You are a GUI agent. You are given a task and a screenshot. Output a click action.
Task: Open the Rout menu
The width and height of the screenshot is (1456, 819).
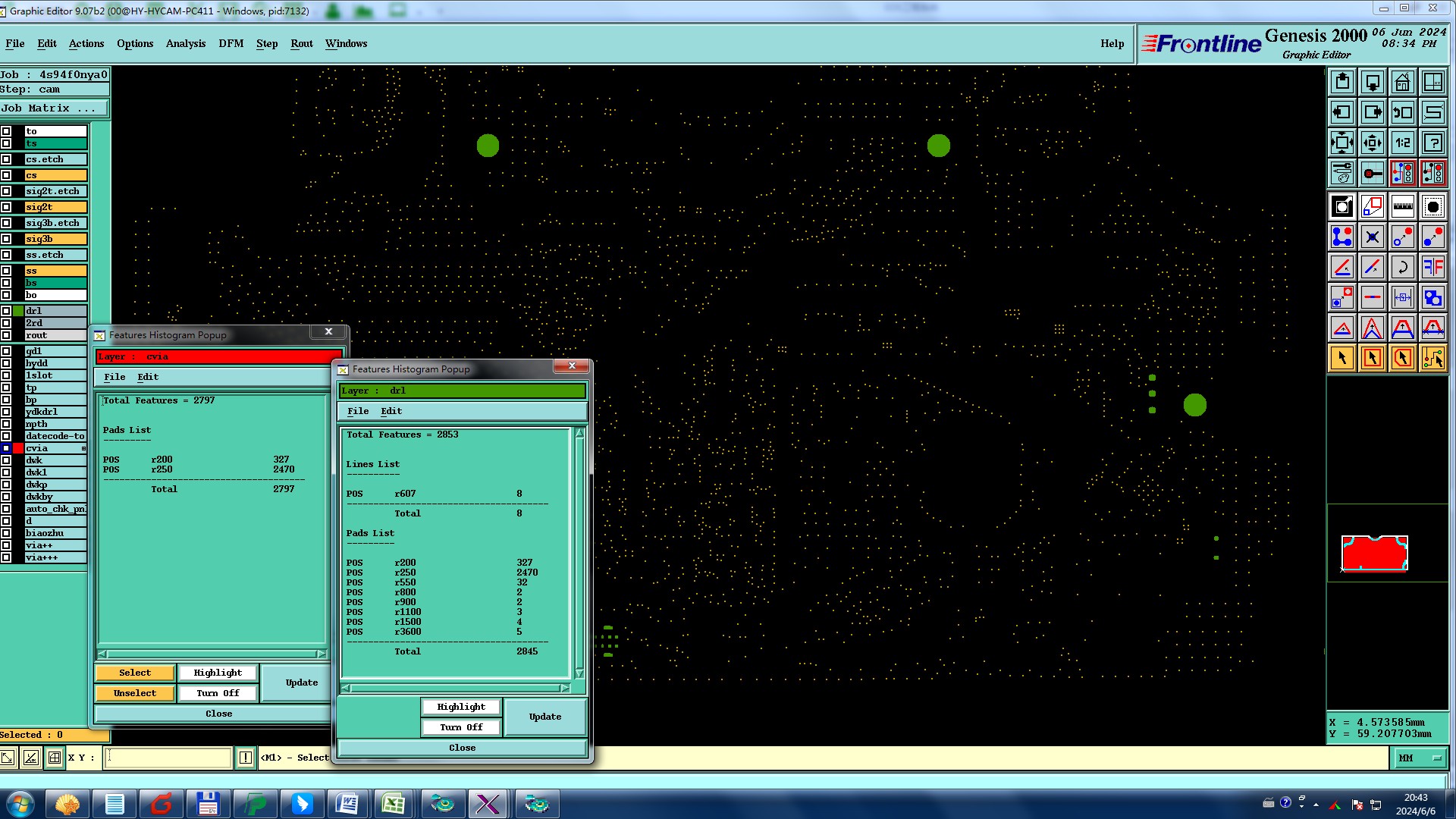pos(302,43)
